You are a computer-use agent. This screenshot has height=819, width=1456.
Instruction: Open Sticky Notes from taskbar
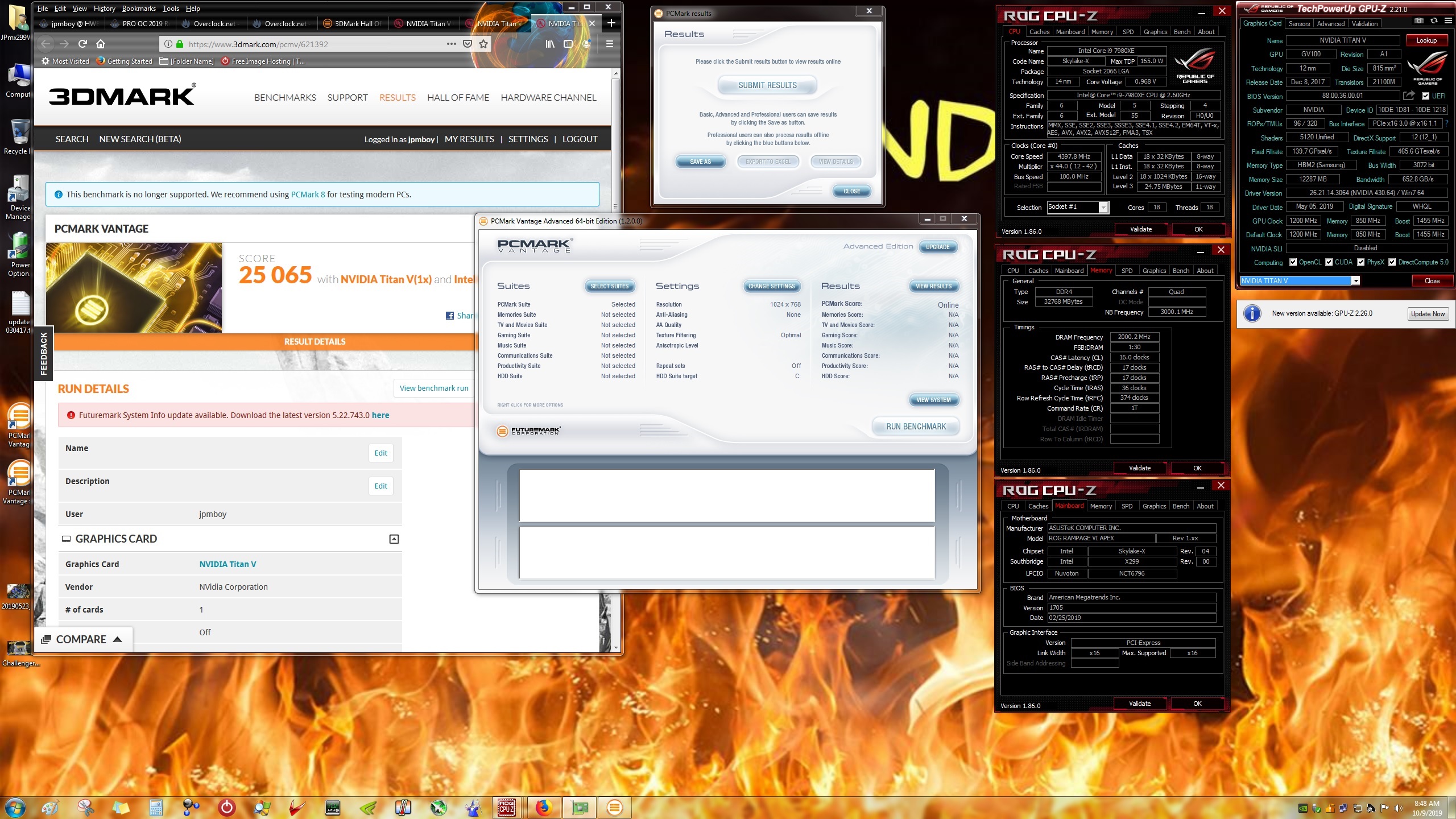(121, 808)
